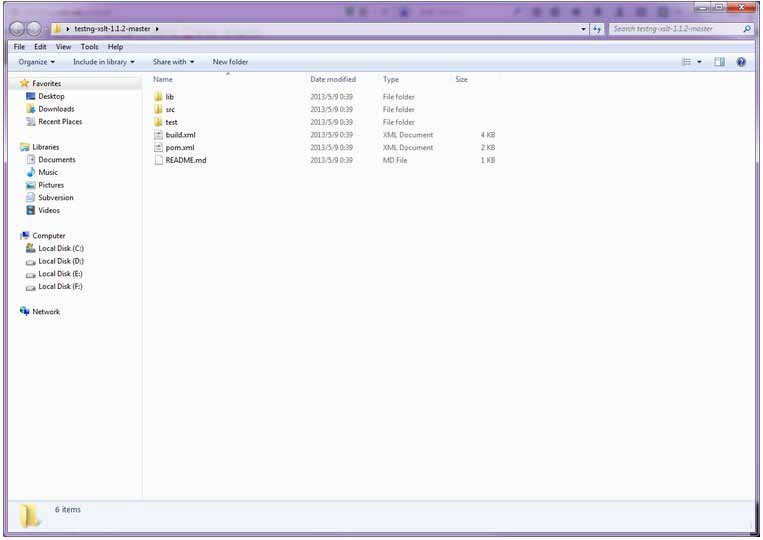Sort by the Size column header
The image size is (763, 540).
point(461,79)
